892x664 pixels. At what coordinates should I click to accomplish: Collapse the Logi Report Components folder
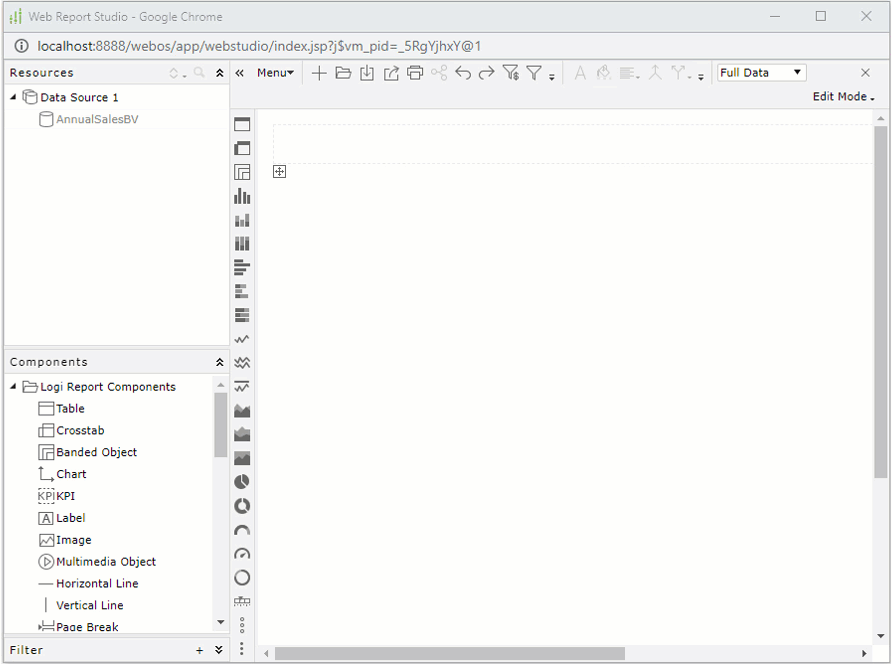(x=12, y=386)
